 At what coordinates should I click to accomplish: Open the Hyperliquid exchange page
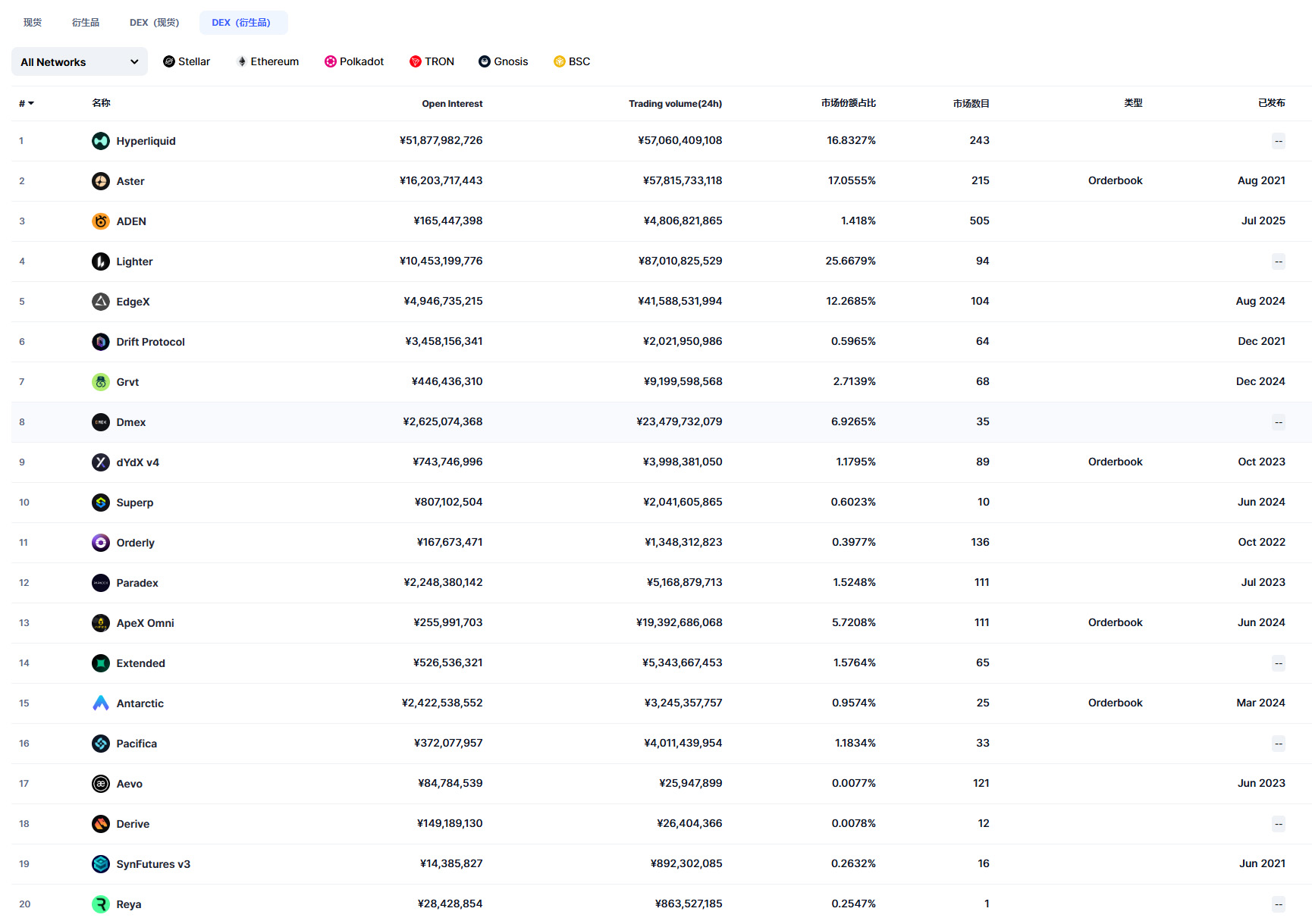pos(145,141)
